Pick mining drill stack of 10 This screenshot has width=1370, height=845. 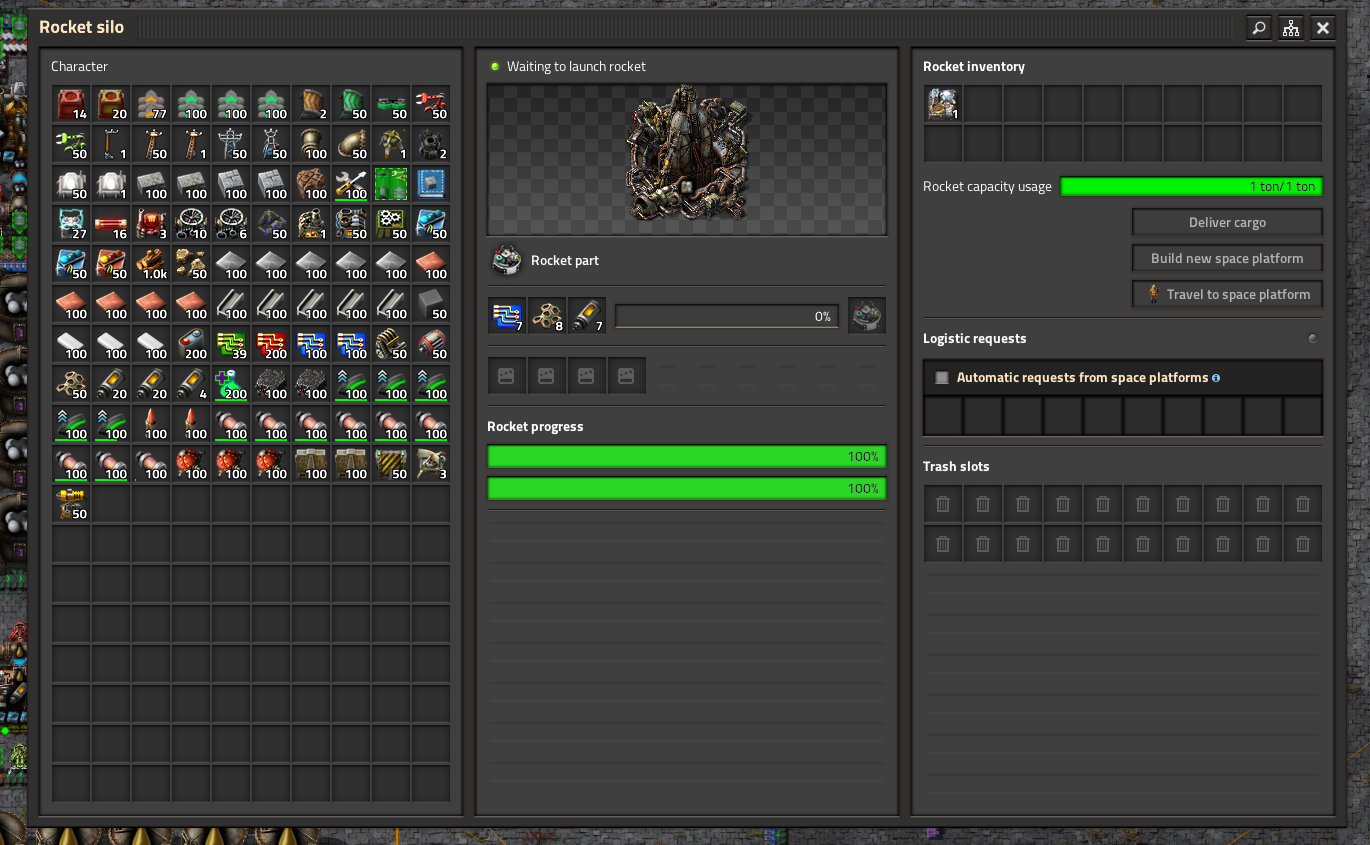[191, 224]
